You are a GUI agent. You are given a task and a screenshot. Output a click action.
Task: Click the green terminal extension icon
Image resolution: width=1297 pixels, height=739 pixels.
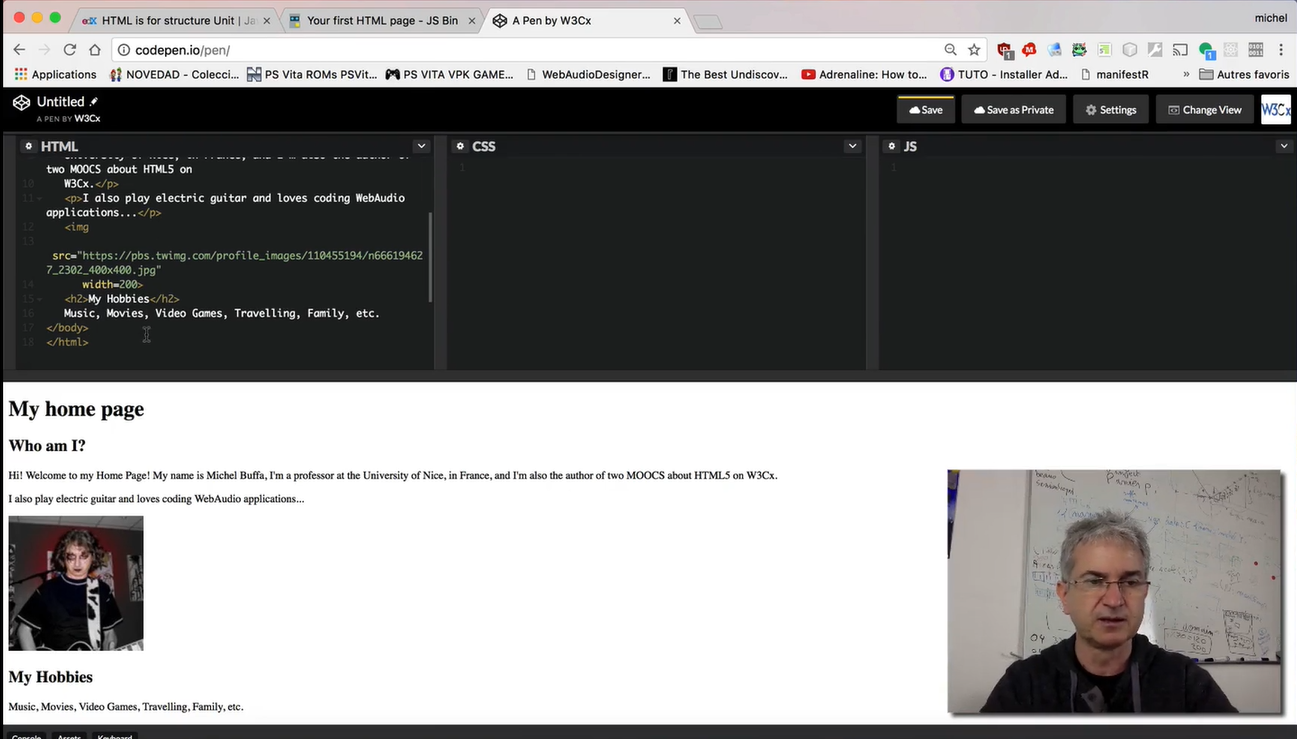[x=1104, y=50]
